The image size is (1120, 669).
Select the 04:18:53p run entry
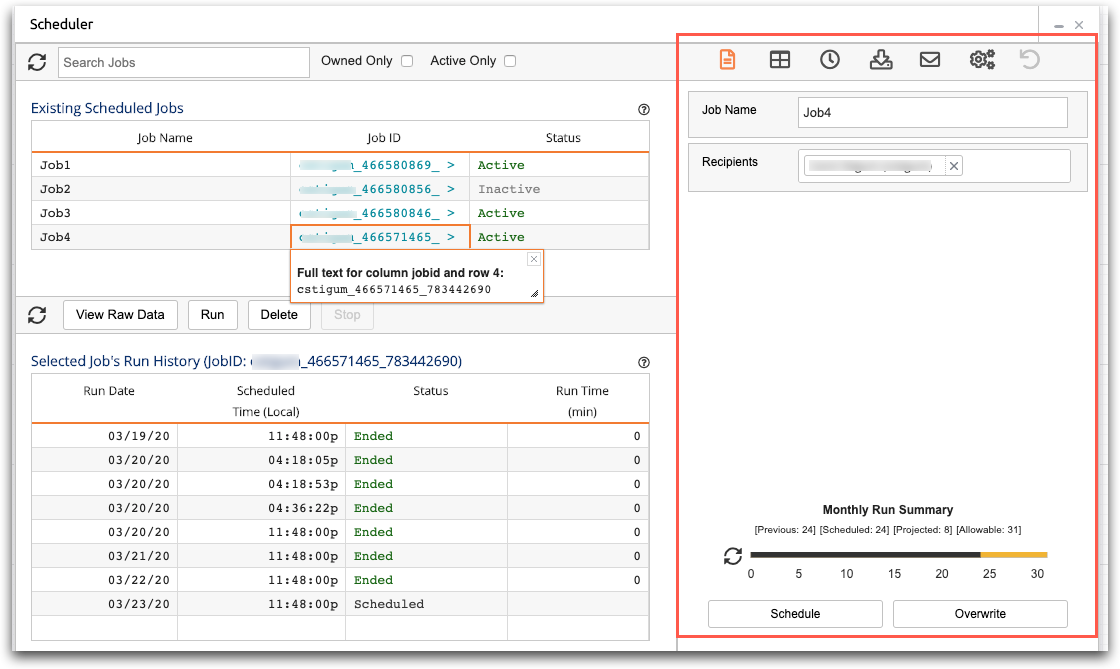coord(303,484)
